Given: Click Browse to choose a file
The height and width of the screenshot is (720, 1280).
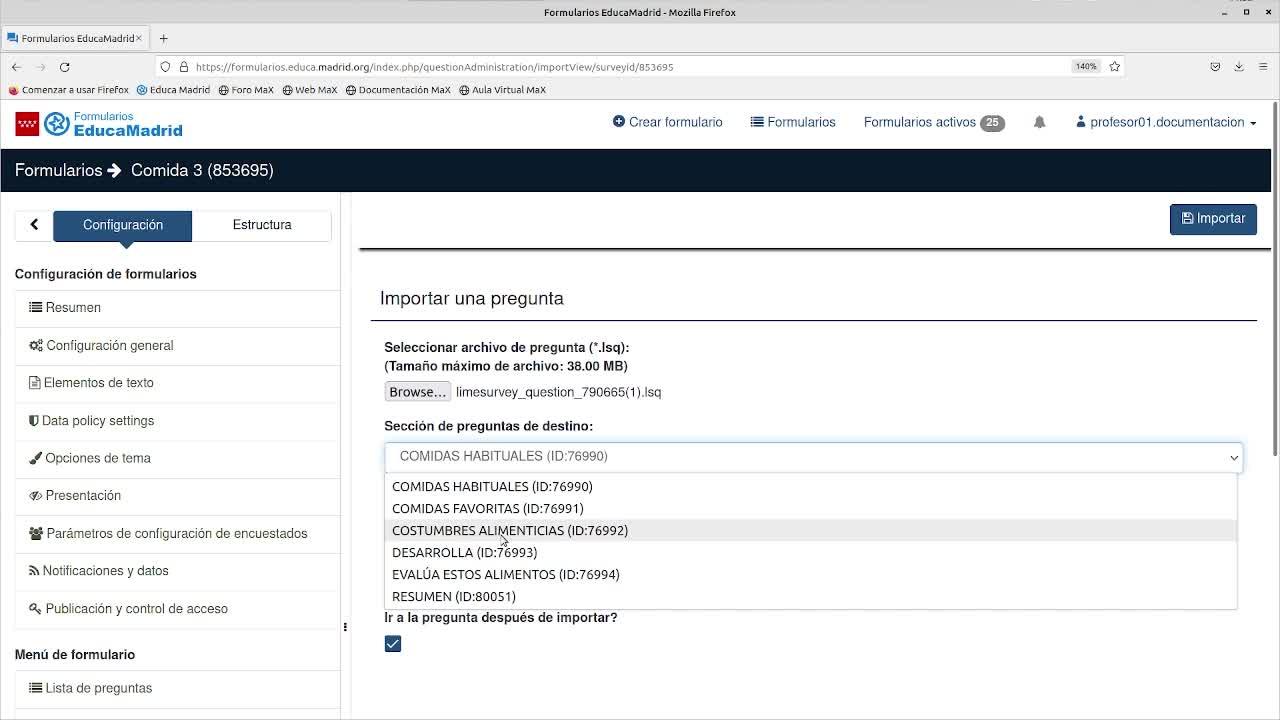Looking at the screenshot, I should 417,392.
